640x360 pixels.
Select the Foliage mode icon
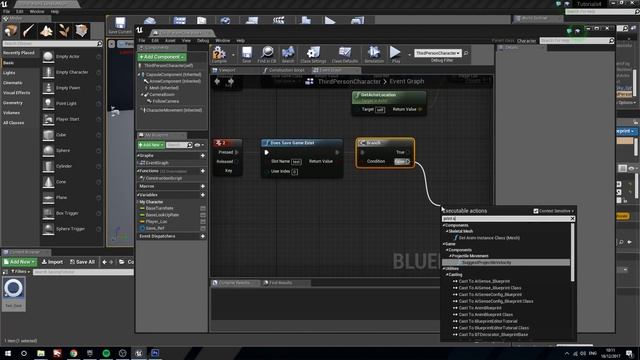[x=64, y=31]
